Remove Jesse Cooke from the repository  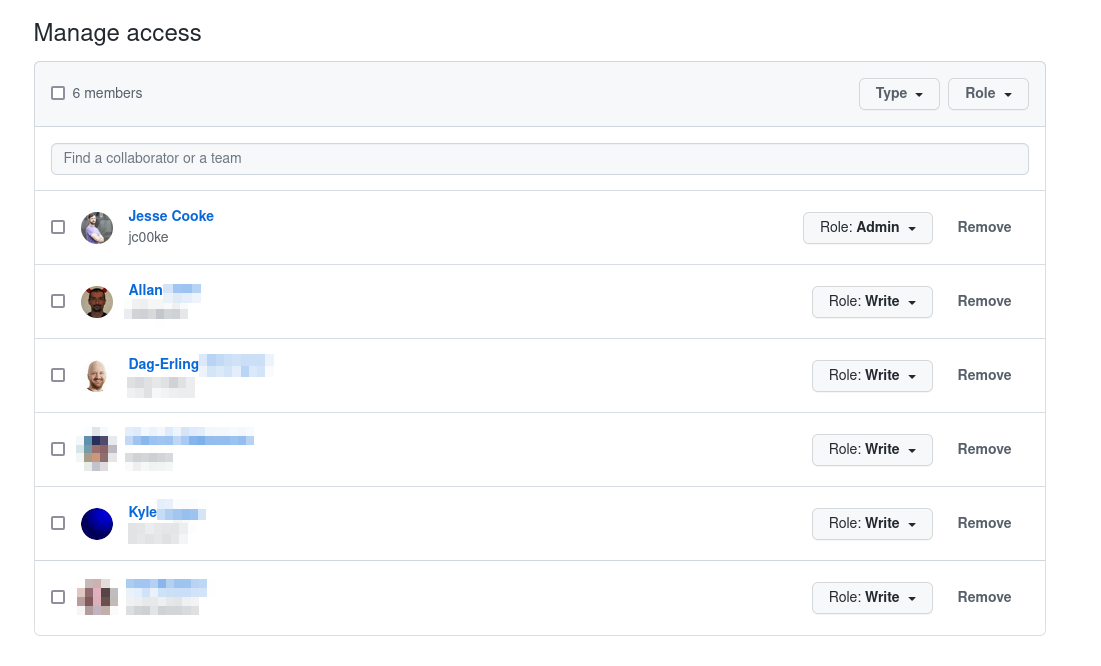(984, 227)
